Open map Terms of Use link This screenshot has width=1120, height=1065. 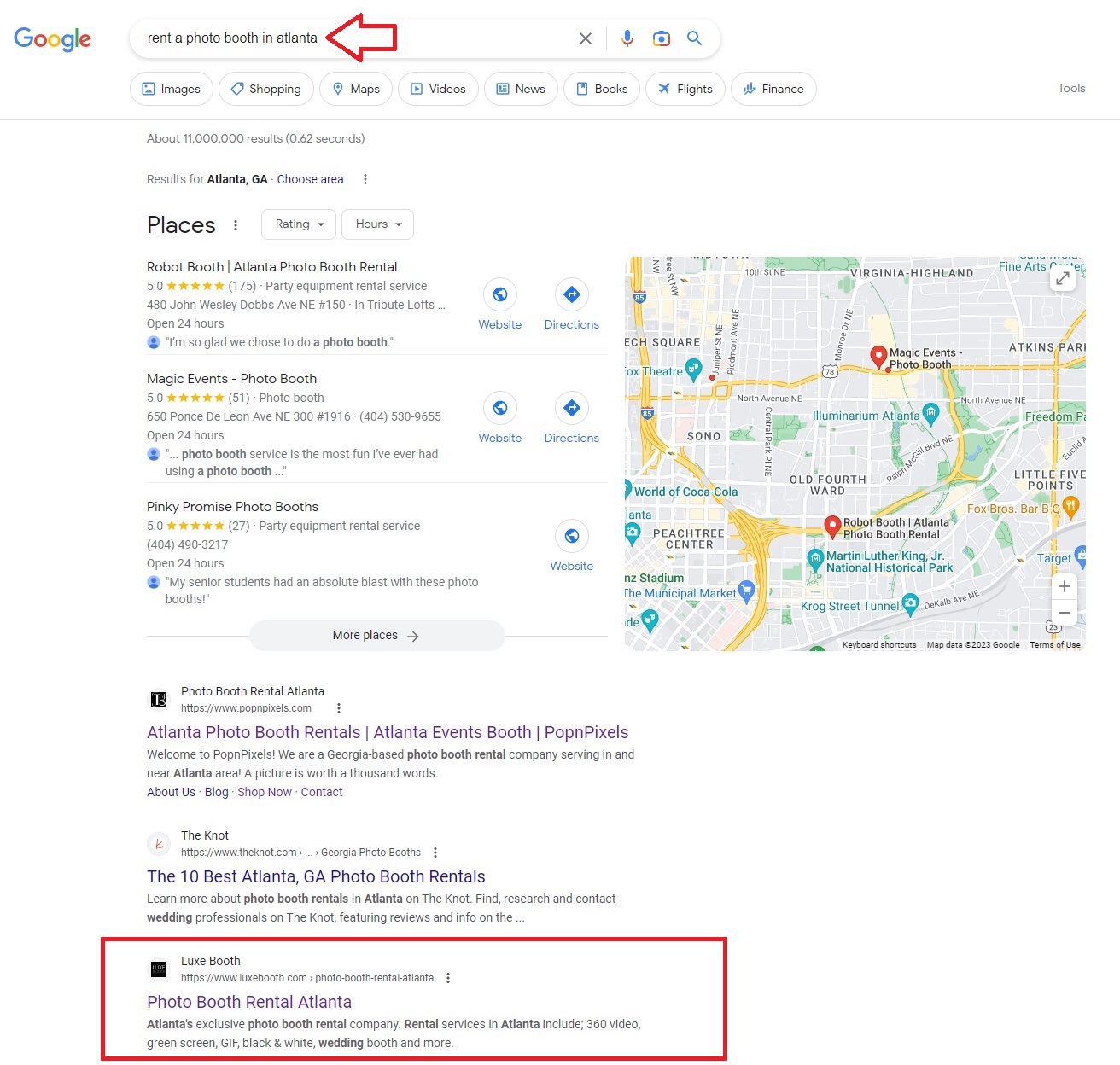[1055, 645]
